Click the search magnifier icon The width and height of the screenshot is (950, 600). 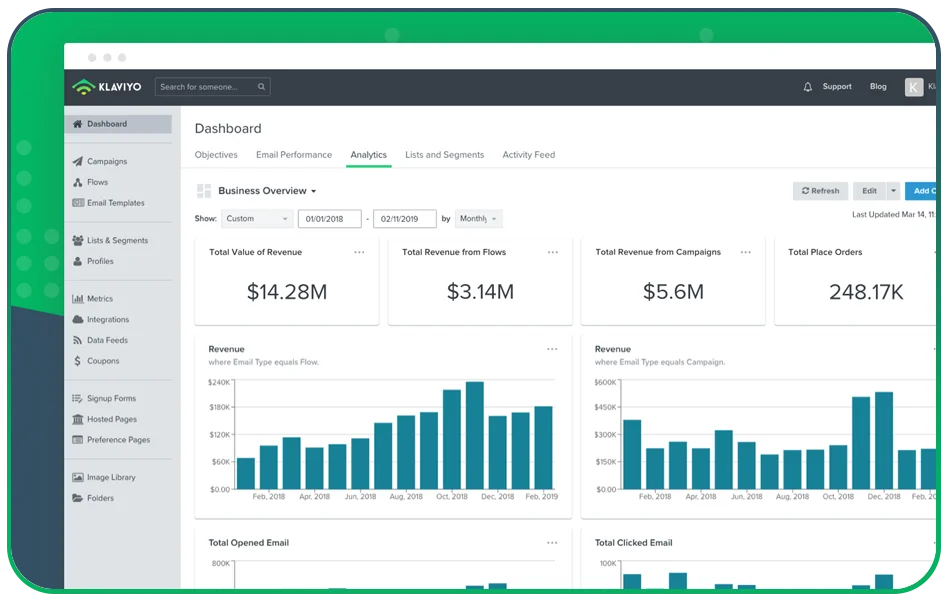261,87
